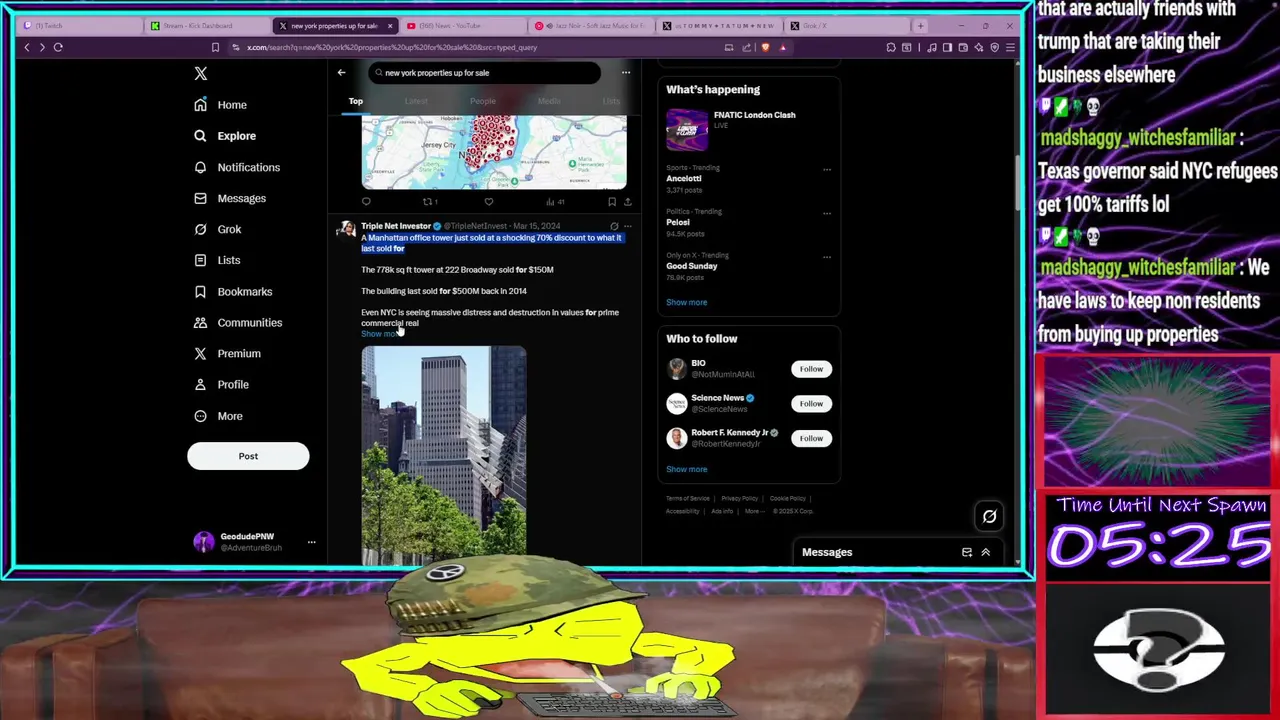Expand post text with Show more
1280x720 pixels.
[379, 334]
